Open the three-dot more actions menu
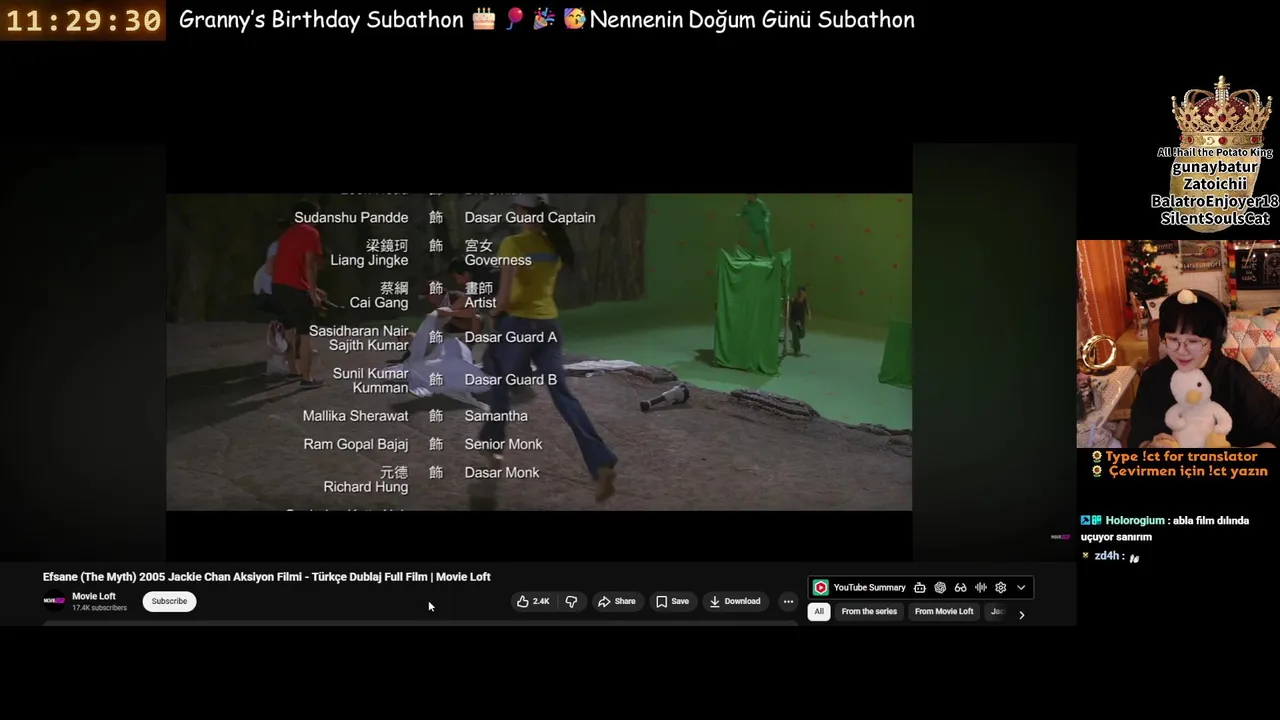Screen dimensions: 1280x720 [x=788, y=601]
